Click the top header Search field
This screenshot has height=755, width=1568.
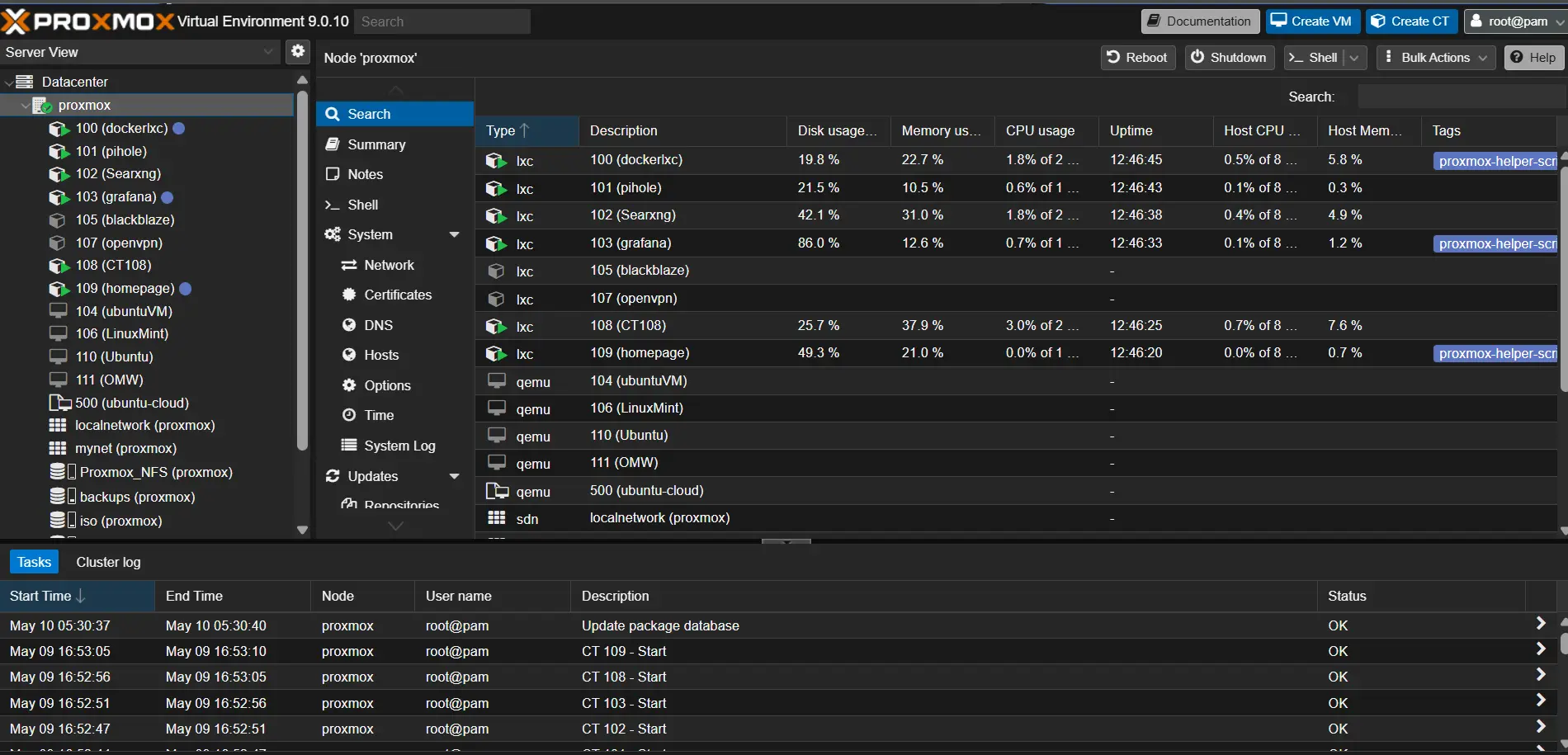pyautogui.click(x=442, y=21)
